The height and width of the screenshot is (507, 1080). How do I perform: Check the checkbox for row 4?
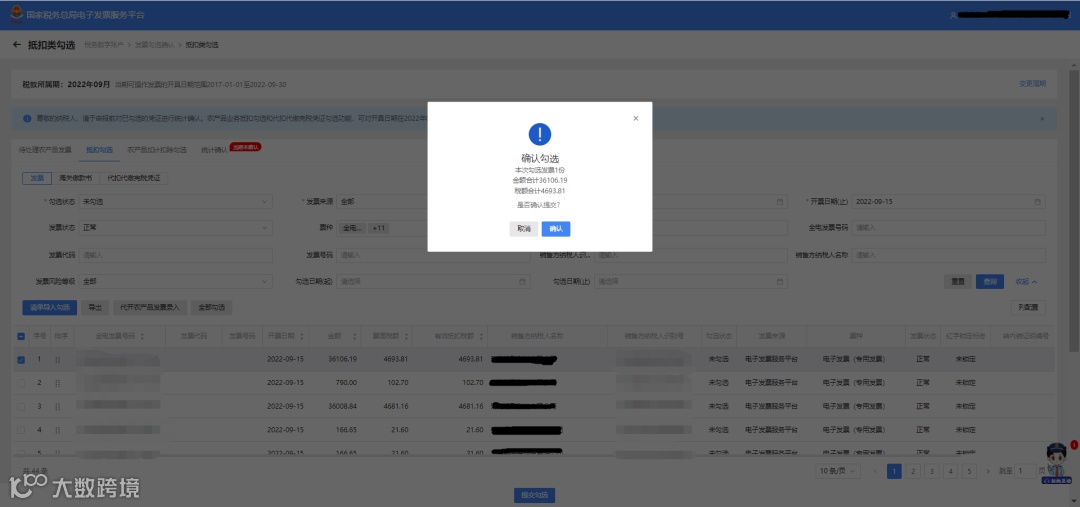click(21, 430)
